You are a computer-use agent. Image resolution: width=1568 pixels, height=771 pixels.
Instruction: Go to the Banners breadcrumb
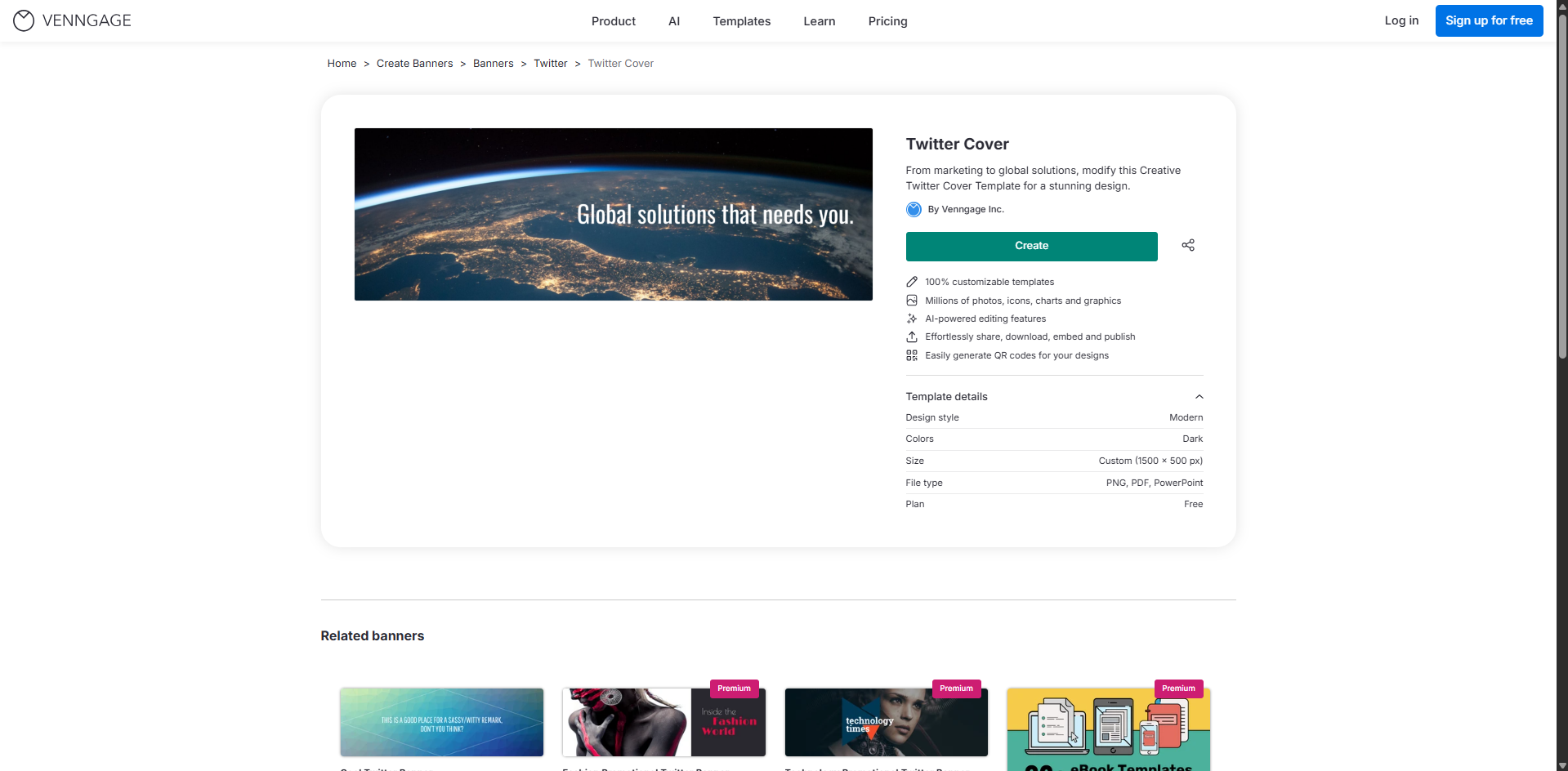494,64
